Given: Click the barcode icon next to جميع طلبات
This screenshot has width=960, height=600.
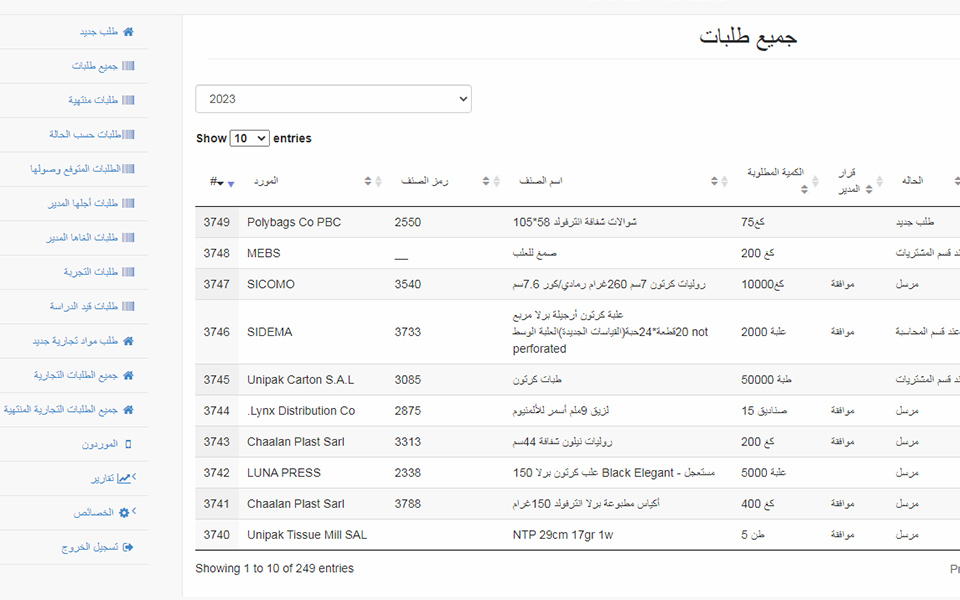Looking at the screenshot, I should 128,66.
